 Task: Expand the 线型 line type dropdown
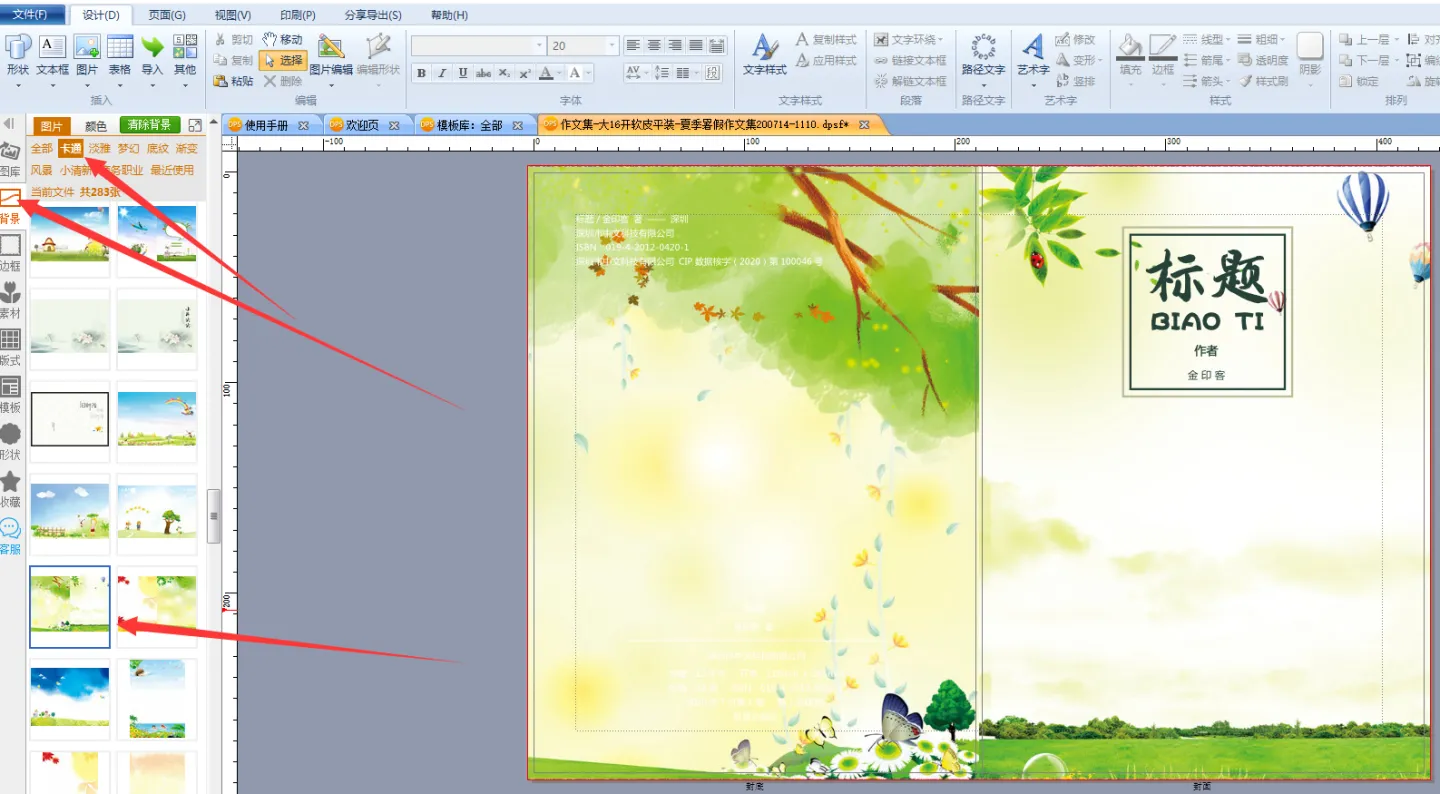point(1228,39)
